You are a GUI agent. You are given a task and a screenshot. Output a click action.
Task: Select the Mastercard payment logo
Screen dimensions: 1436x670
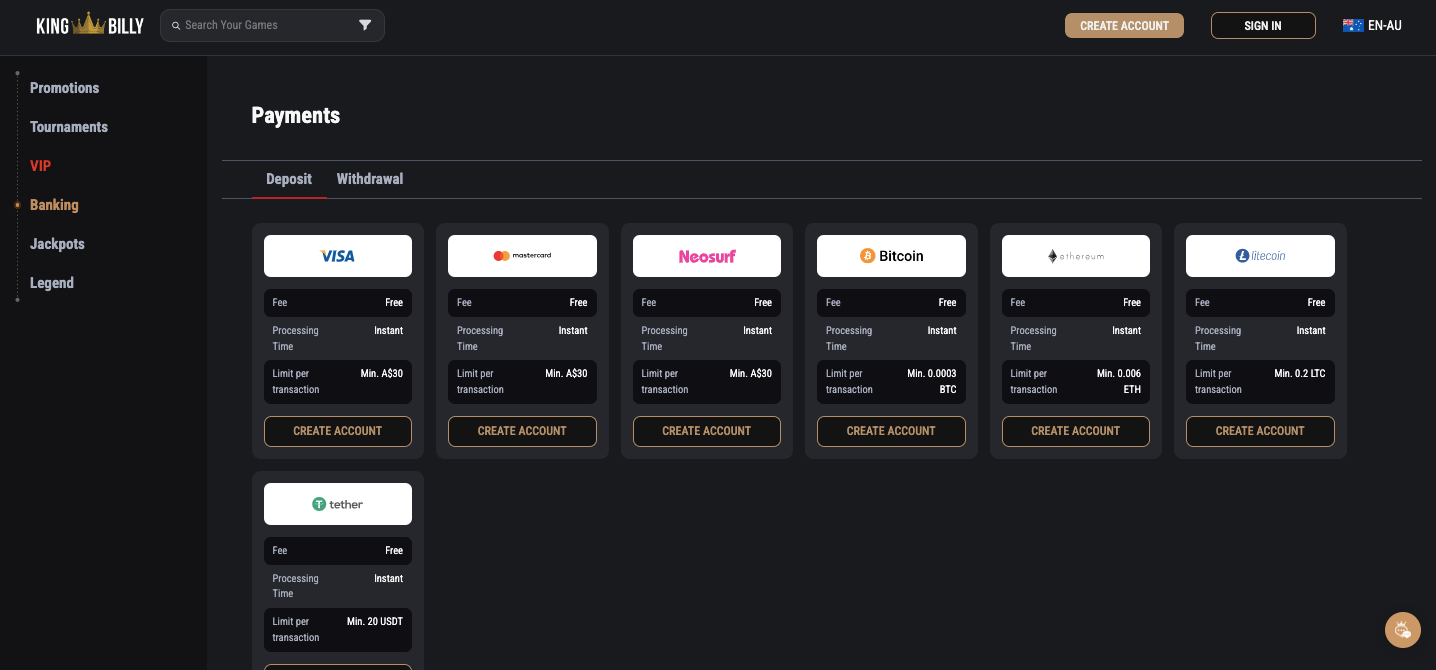coord(522,256)
